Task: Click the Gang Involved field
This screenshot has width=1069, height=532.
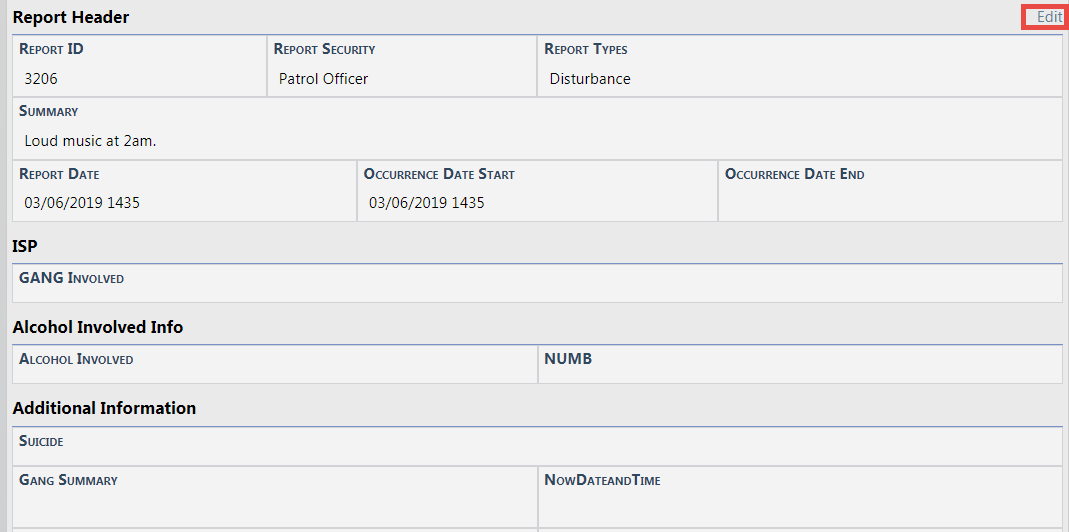Action: (x=538, y=288)
